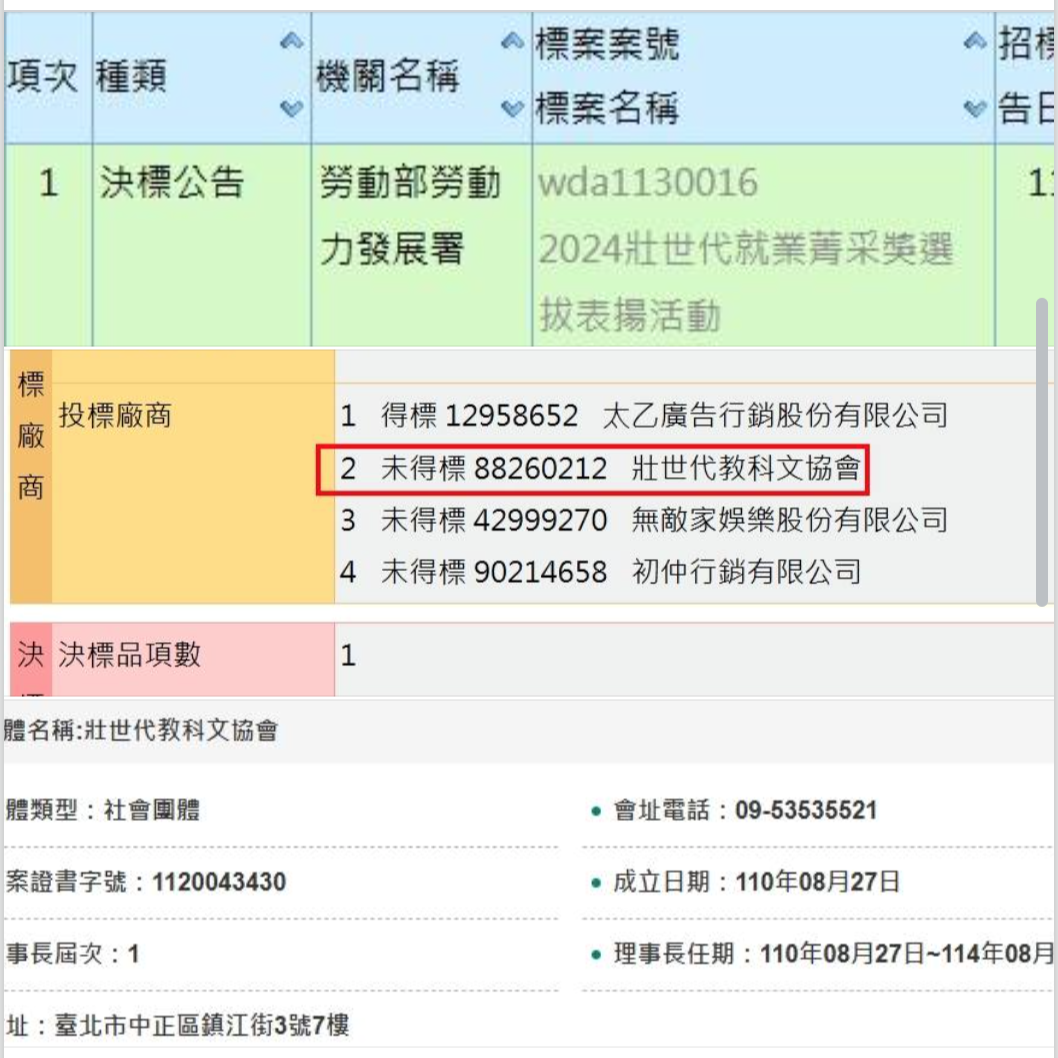The height and width of the screenshot is (1058, 1058).
Task: Click the vertical scrollbar beside bidder list
Action: pos(1042,452)
